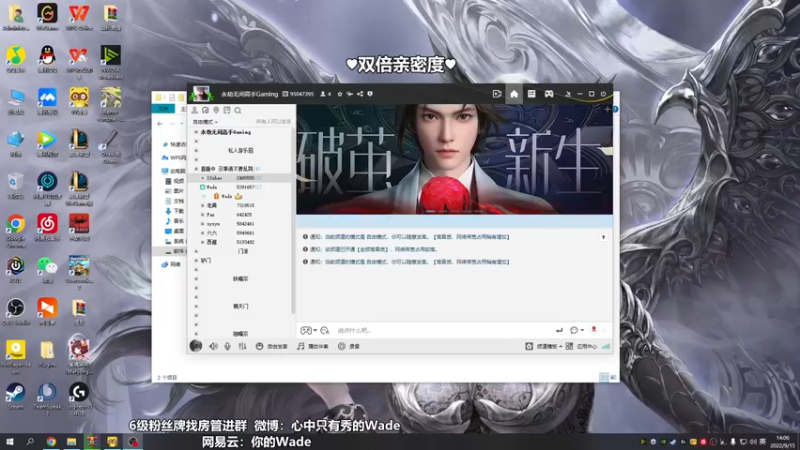This screenshot has width=800, height=450.
Task: Click the video playback icon in title bar
Action: tap(496, 94)
